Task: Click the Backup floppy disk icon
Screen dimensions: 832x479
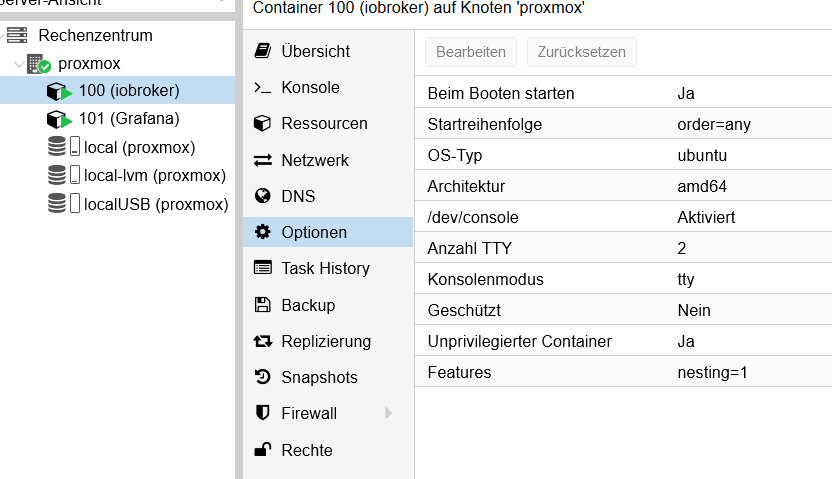Action: [x=263, y=305]
